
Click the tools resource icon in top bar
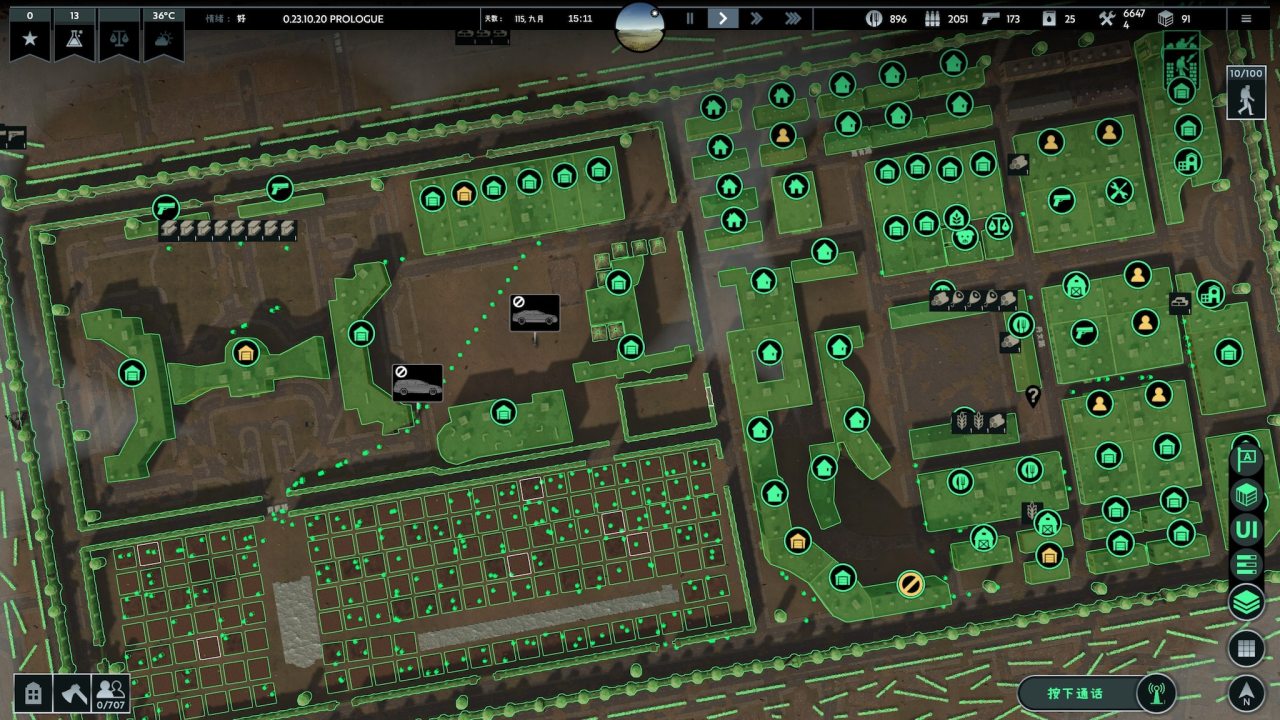click(x=1107, y=19)
